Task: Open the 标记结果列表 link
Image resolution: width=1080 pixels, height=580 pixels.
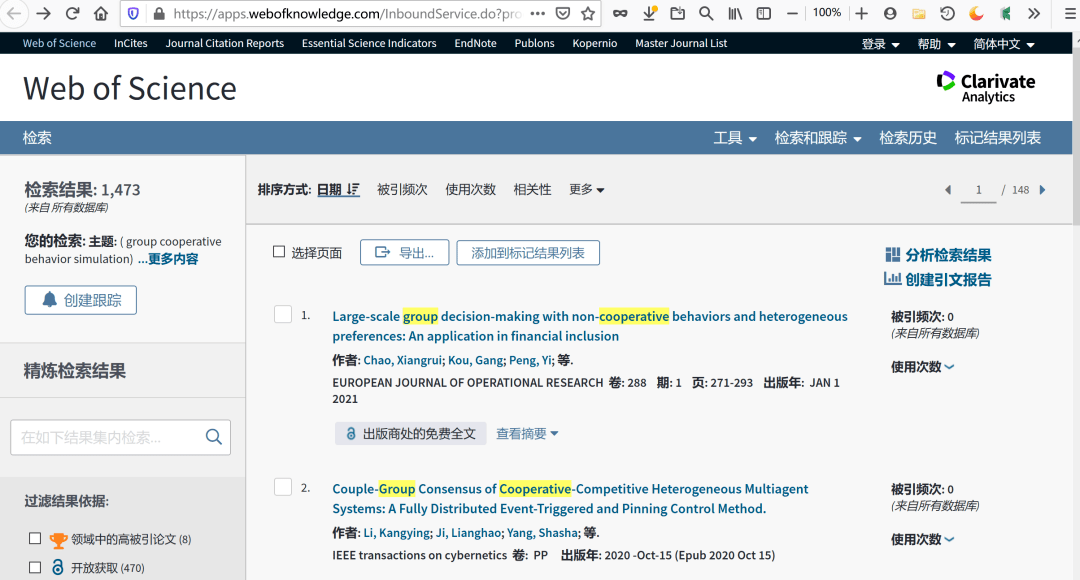Action: pyautogui.click(x=997, y=138)
